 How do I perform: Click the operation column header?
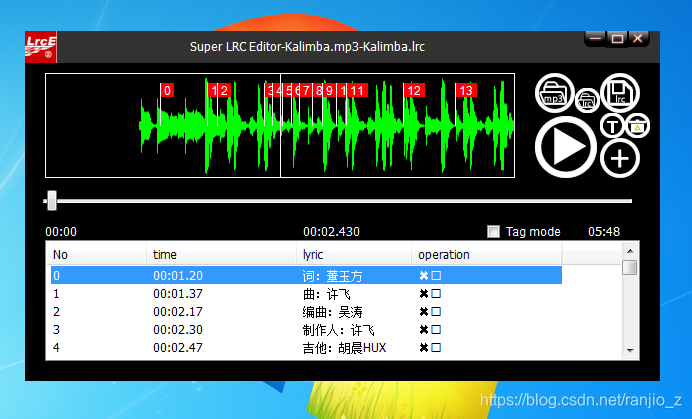coord(487,254)
